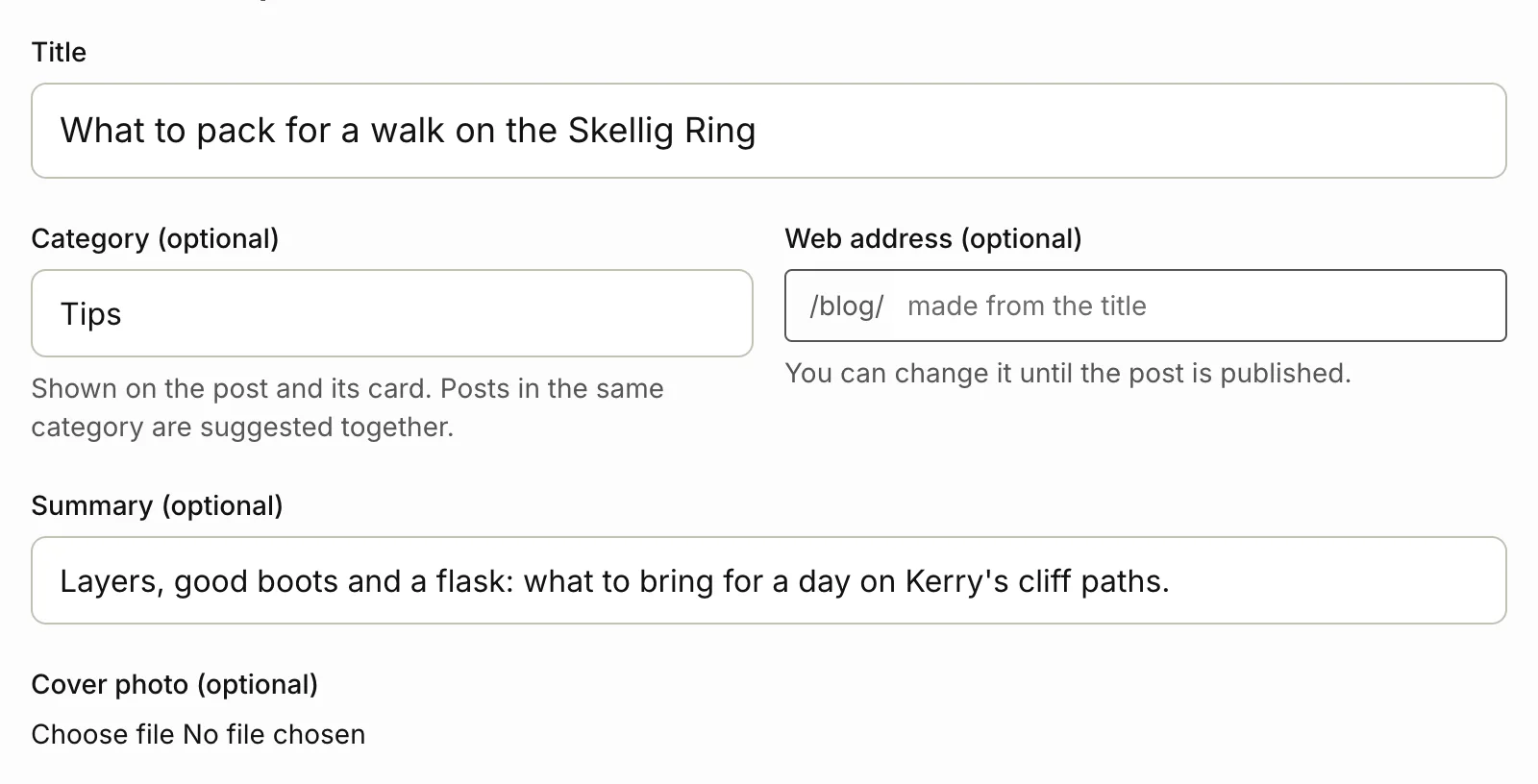Click the Category (optional) label
1538x784 pixels.
[x=155, y=238]
